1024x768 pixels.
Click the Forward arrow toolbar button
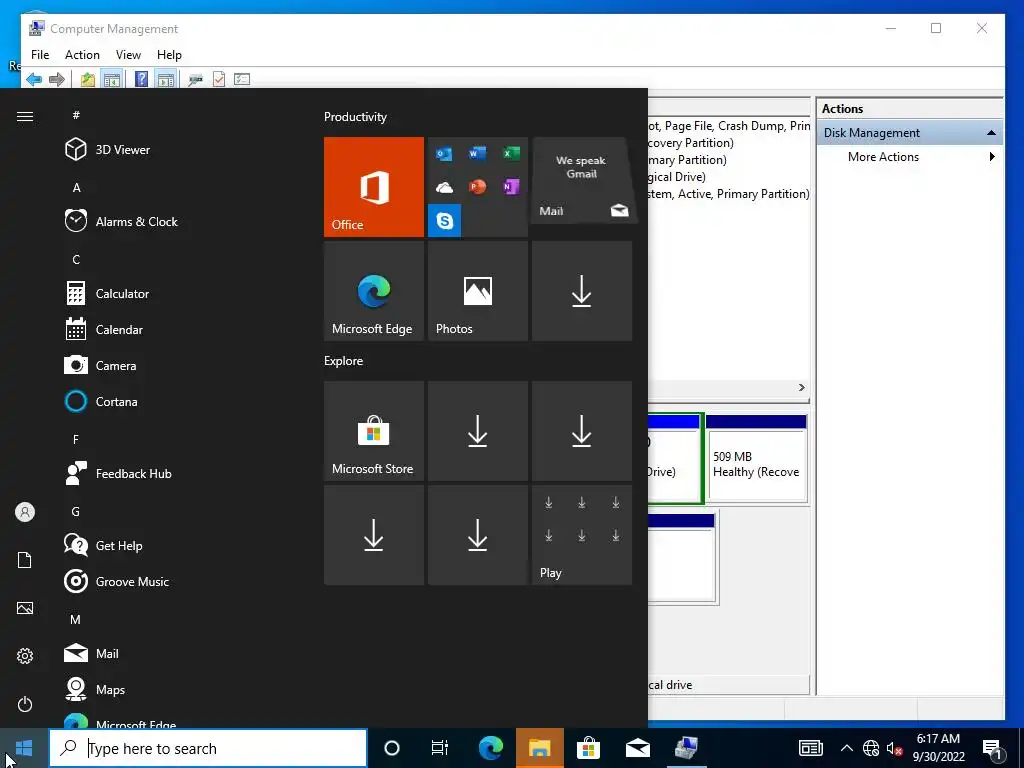(x=57, y=80)
